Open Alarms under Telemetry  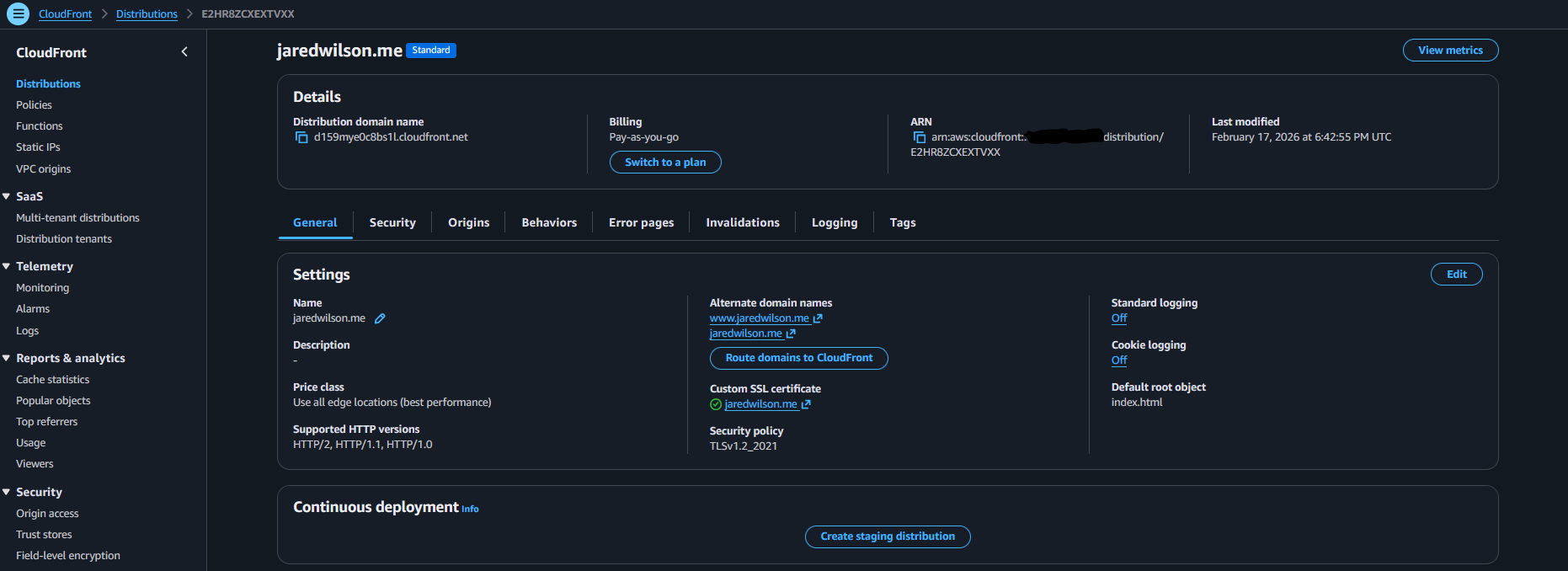click(33, 309)
